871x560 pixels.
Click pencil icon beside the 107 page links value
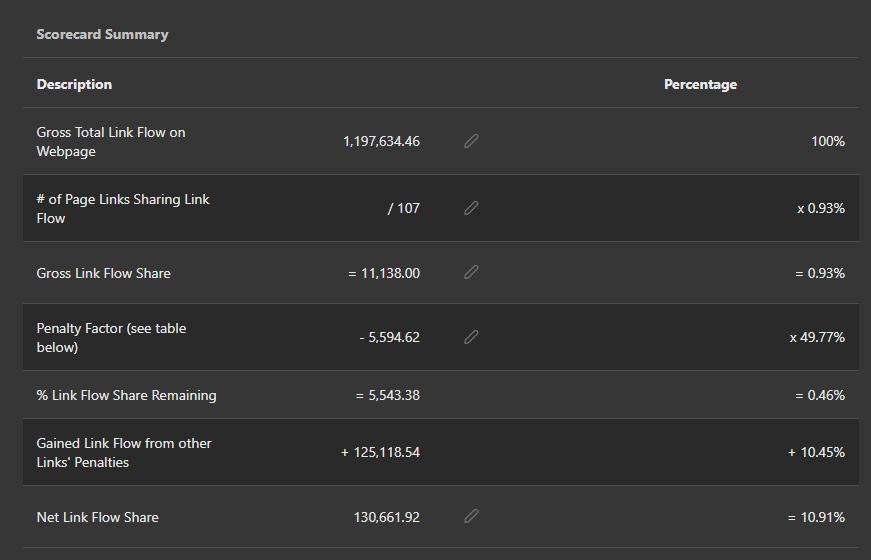(471, 208)
